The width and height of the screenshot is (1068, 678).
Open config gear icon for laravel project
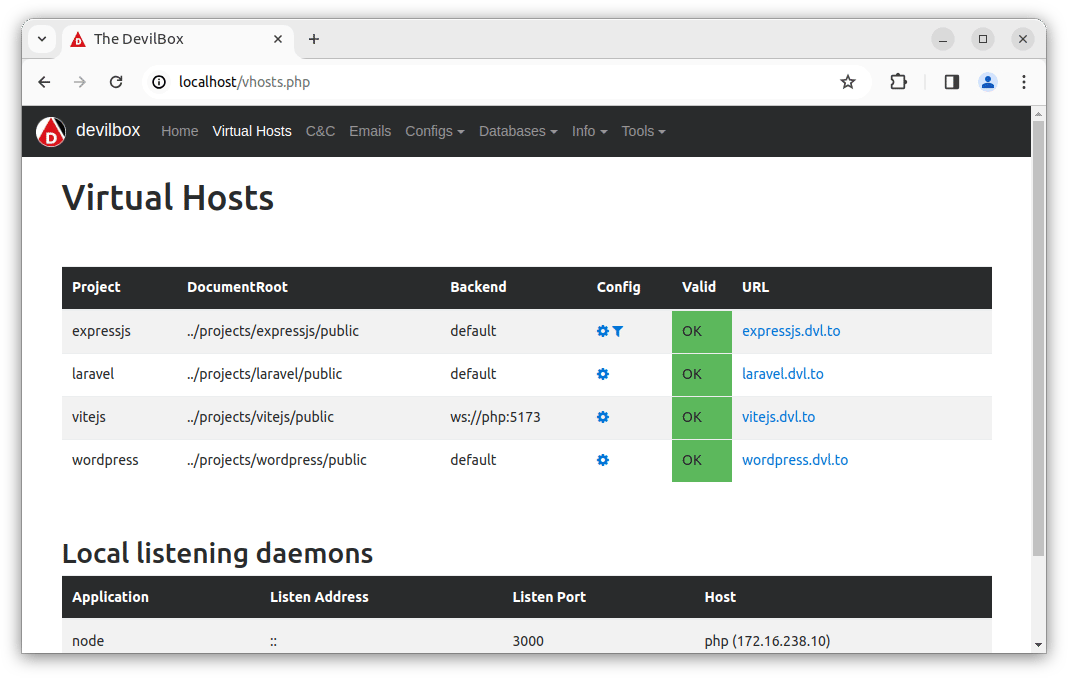click(x=602, y=374)
